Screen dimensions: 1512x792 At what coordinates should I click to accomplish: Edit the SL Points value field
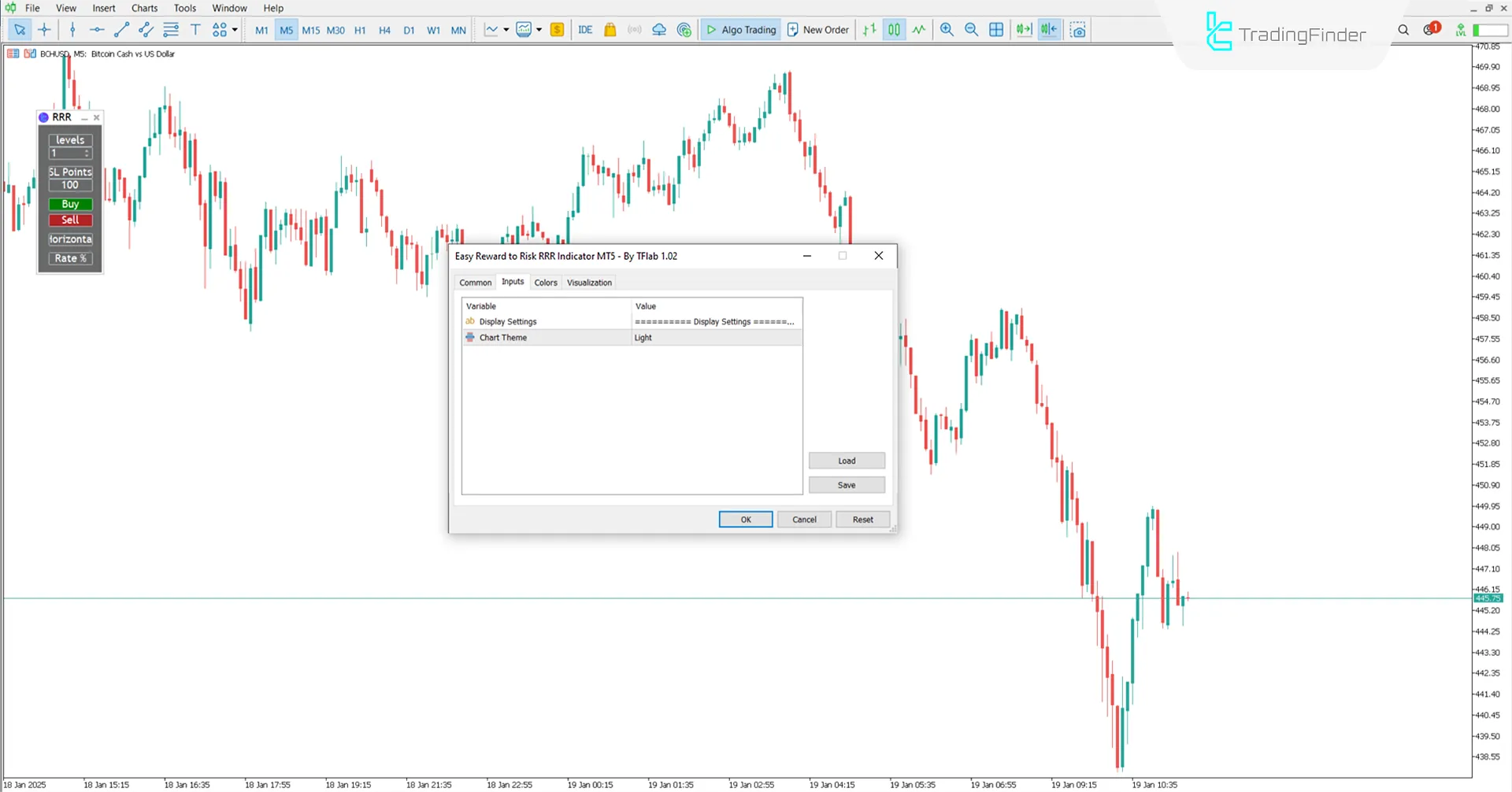[70, 184]
